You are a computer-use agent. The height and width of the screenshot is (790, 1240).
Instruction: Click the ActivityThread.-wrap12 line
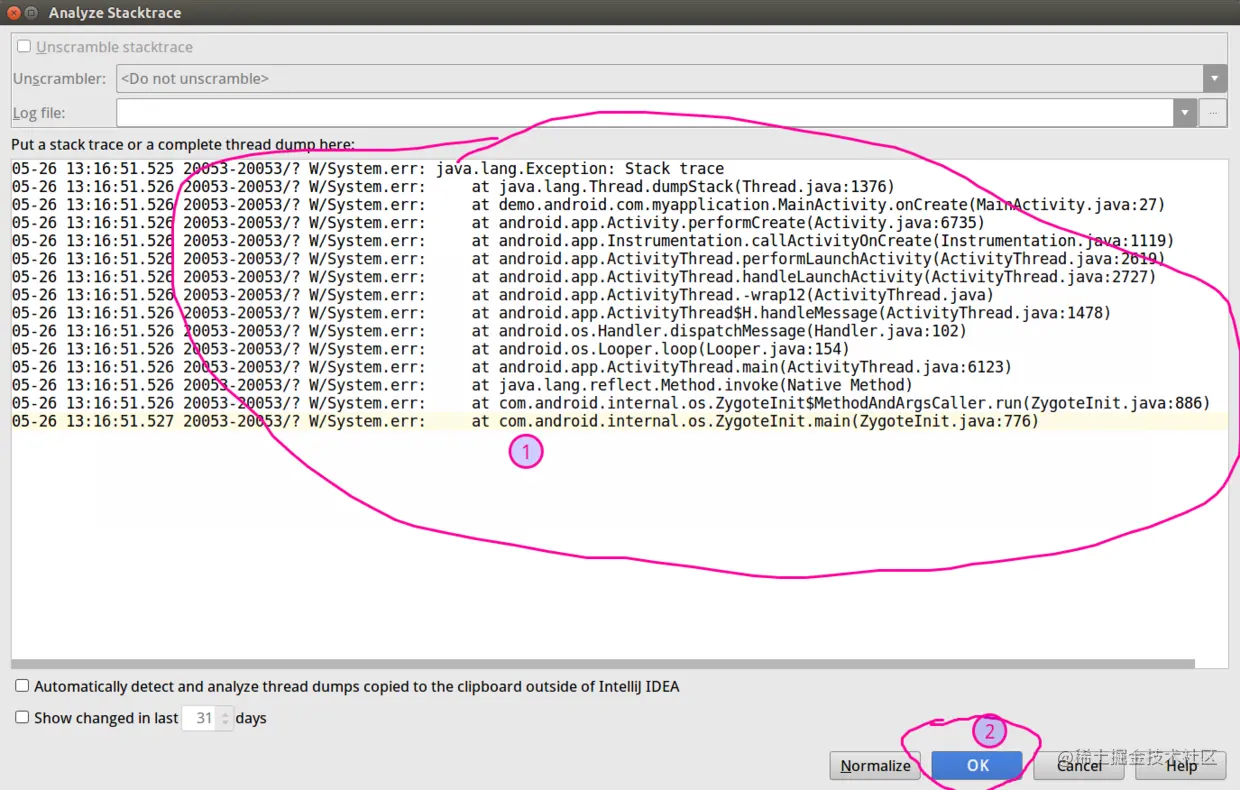point(503,294)
